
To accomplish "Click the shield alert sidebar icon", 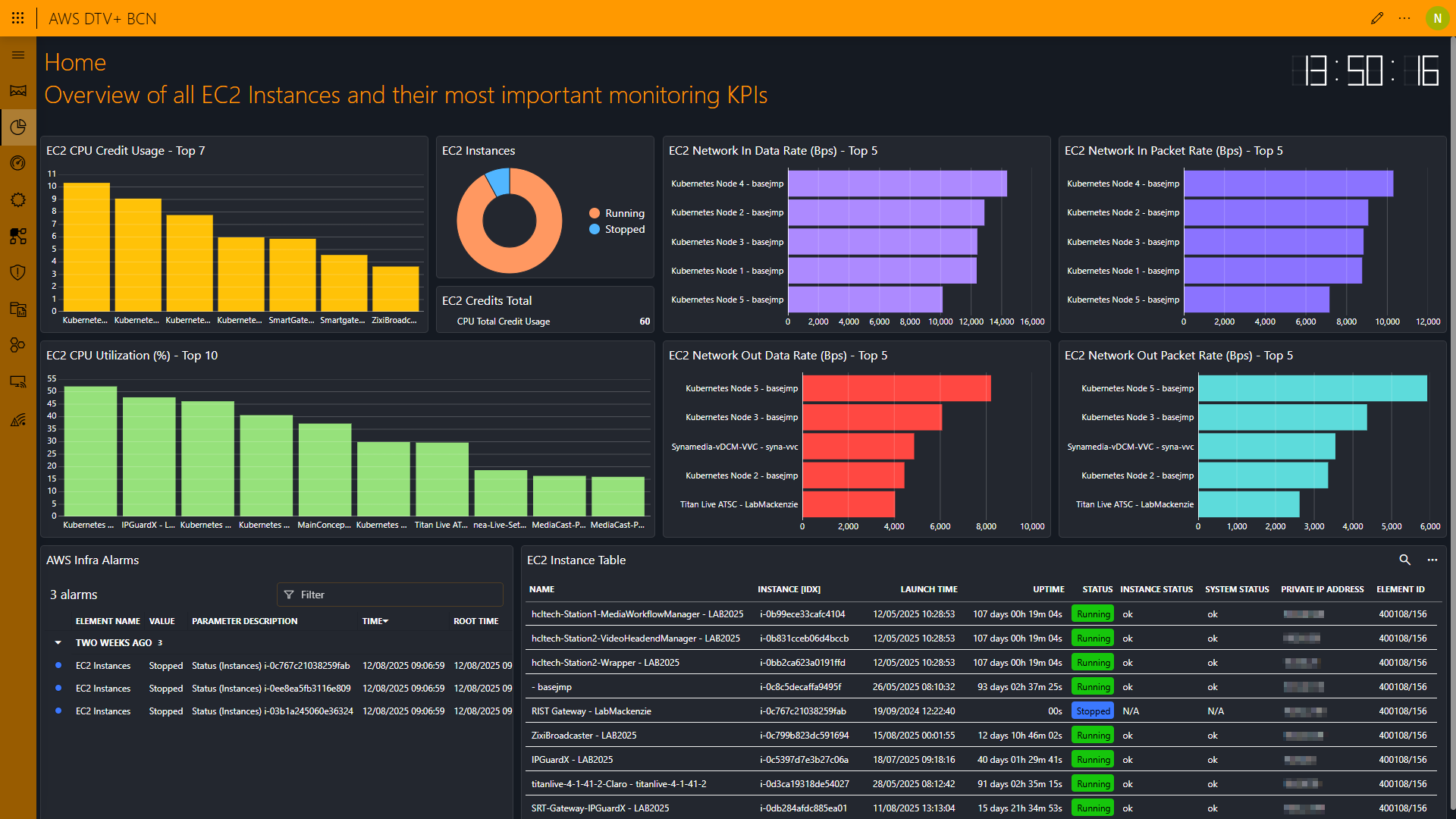I will pos(18,272).
